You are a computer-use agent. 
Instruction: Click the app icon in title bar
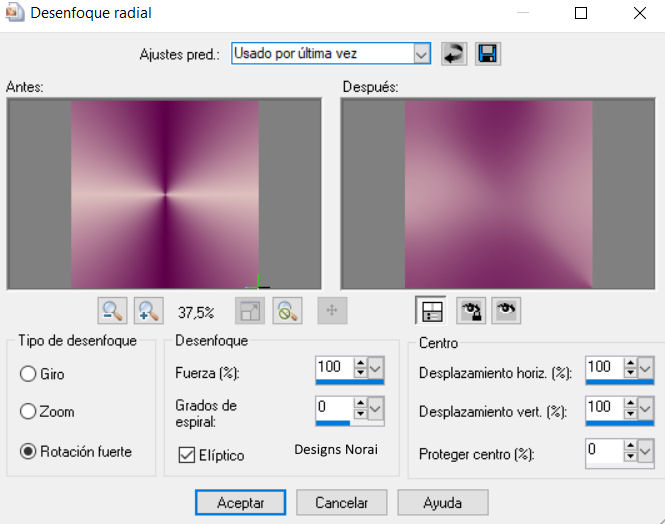click(14, 13)
